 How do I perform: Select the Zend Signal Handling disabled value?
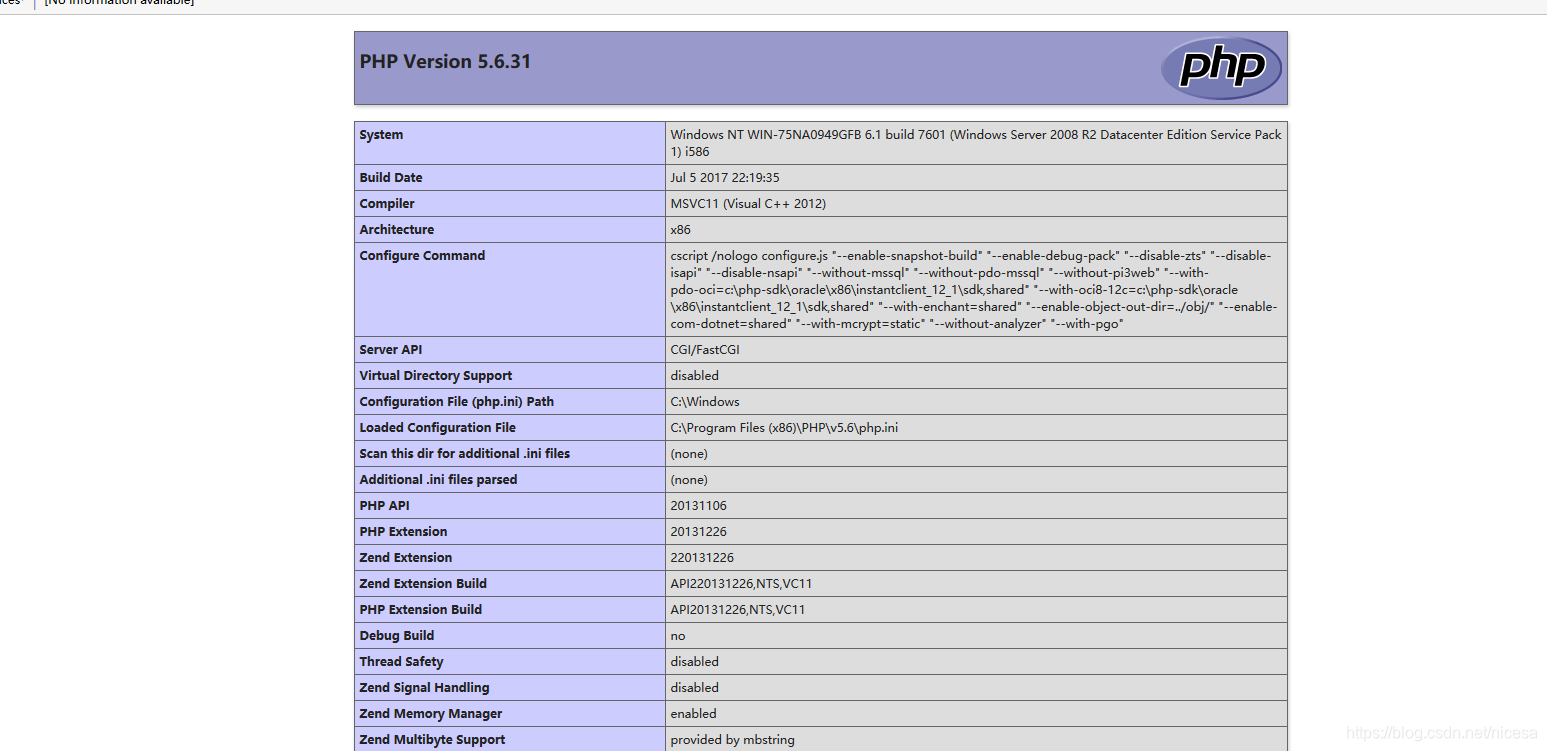[x=695, y=688]
